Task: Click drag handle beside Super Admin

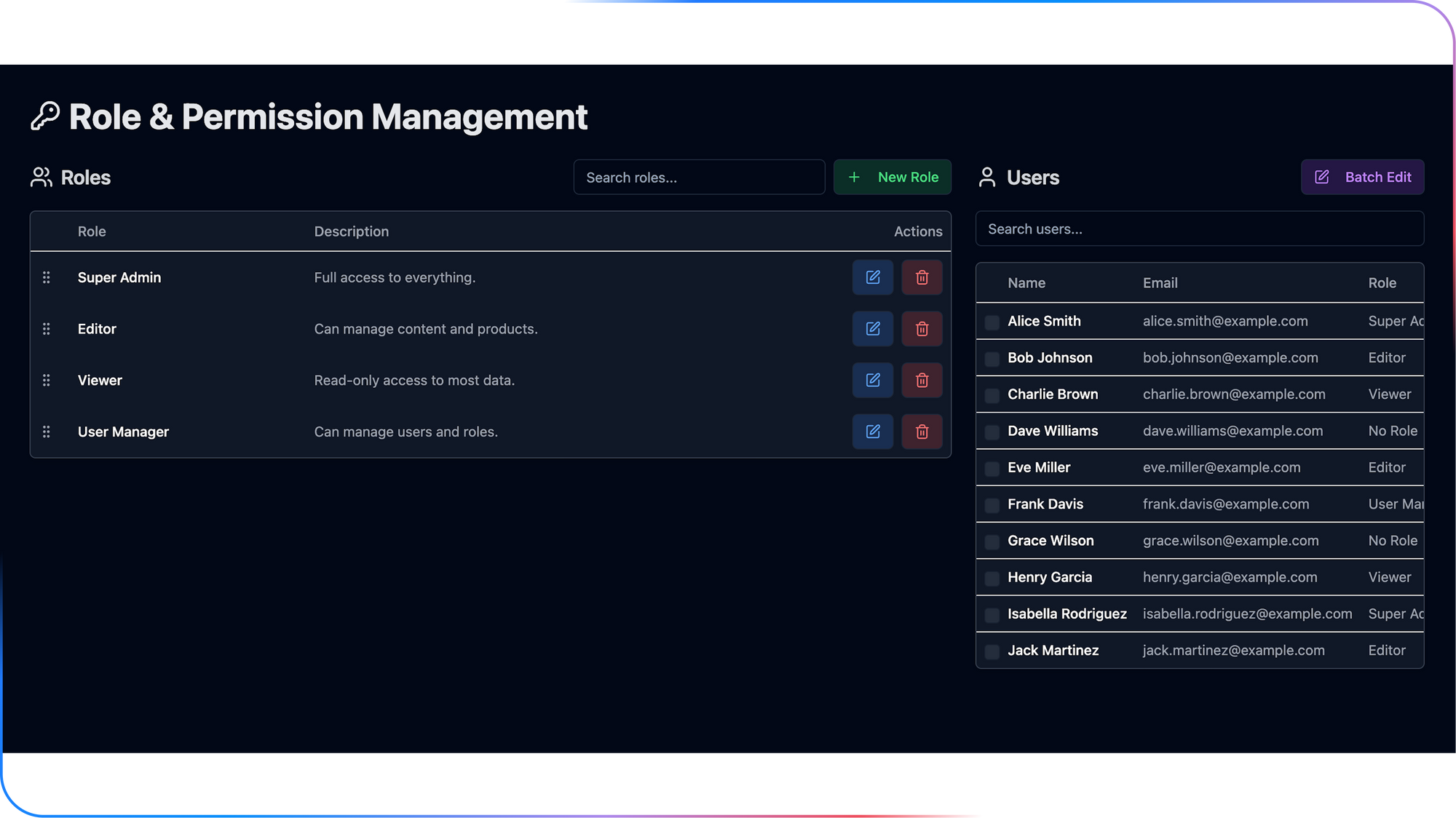Action: (47, 277)
